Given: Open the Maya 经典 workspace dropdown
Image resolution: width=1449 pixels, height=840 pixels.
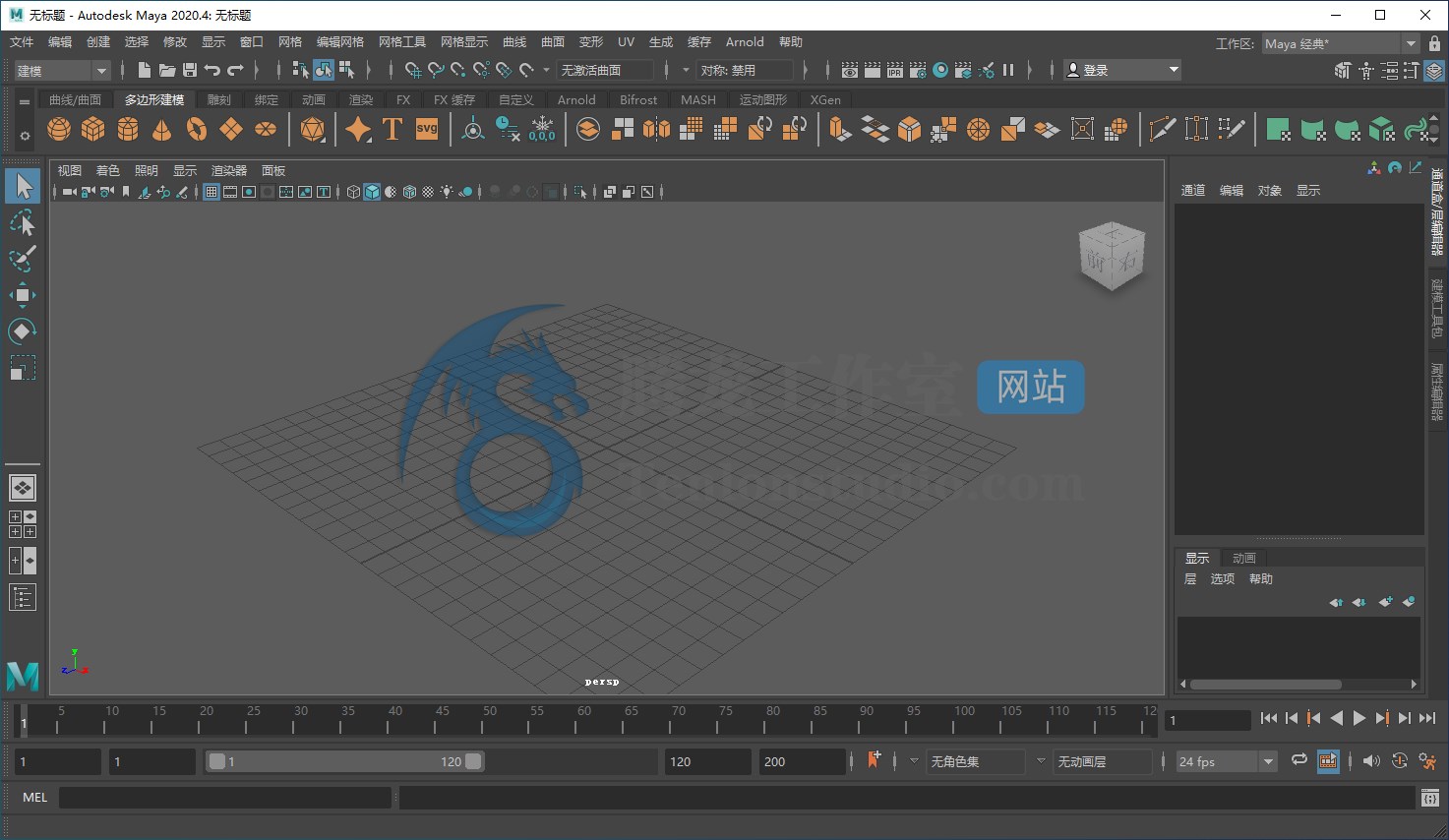Looking at the screenshot, I should pos(1340,43).
